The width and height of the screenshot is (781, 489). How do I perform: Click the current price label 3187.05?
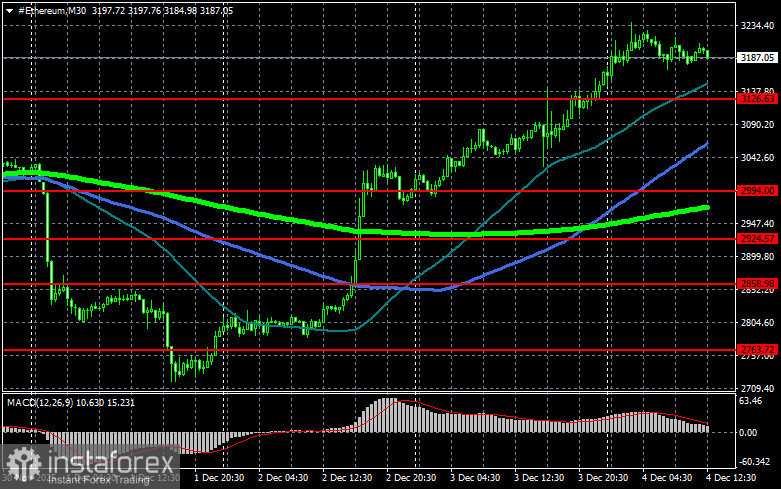pos(757,58)
